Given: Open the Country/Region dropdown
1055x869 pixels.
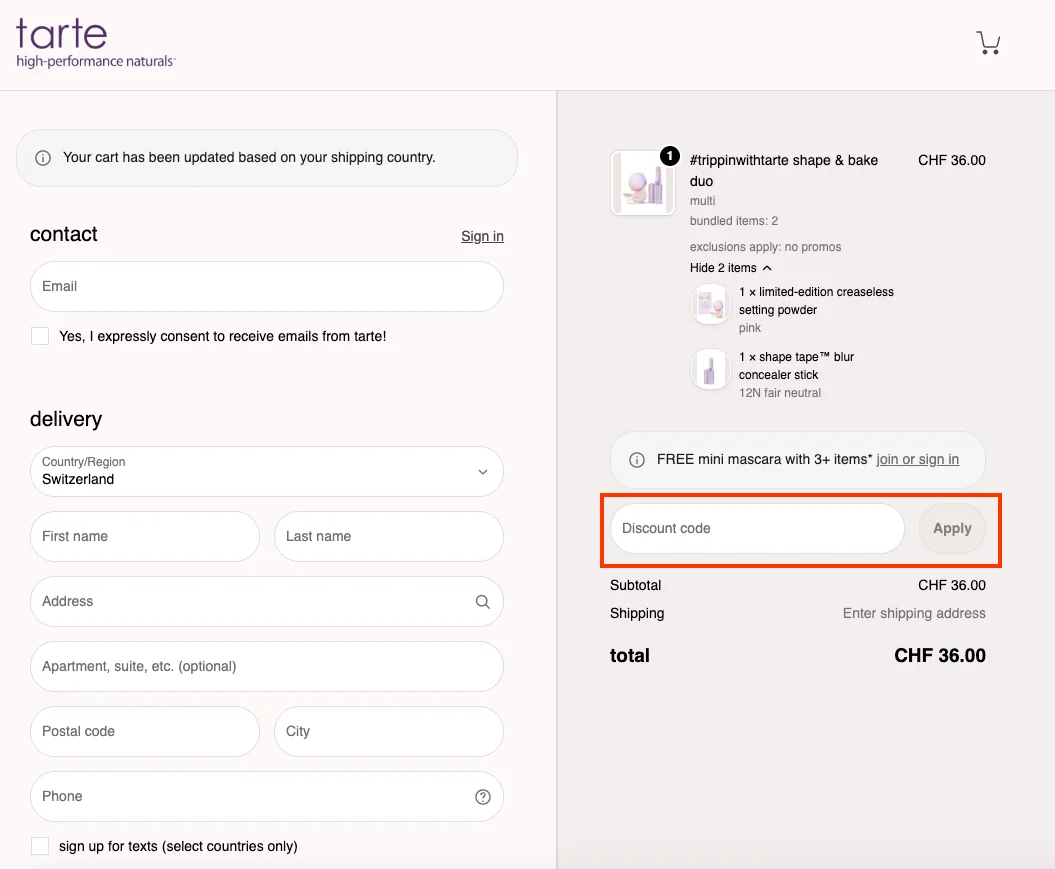Looking at the screenshot, I should coord(267,471).
